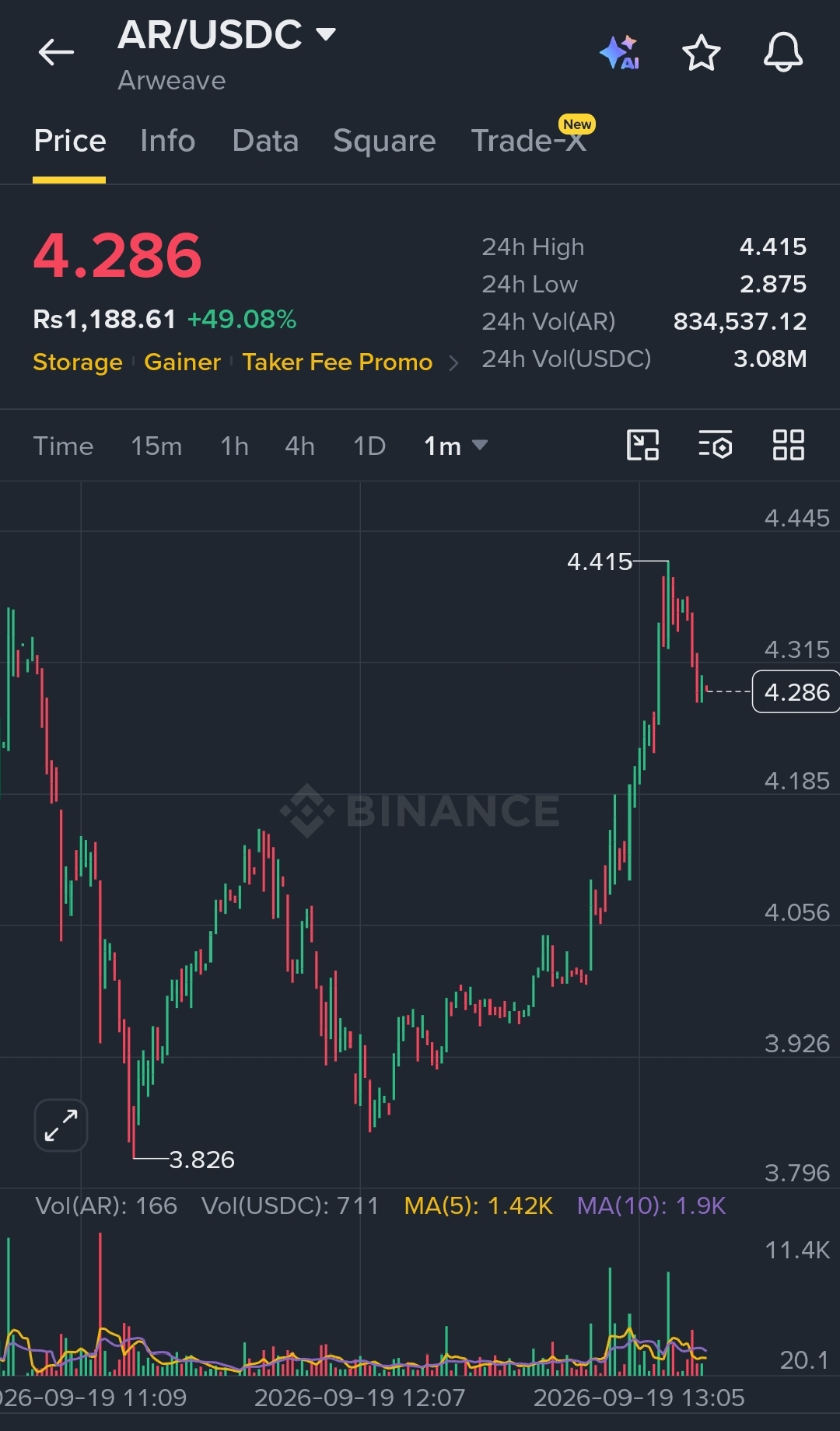The width and height of the screenshot is (840, 1431).
Task: Open the Taker Fee Promo link
Action: (337, 362)
